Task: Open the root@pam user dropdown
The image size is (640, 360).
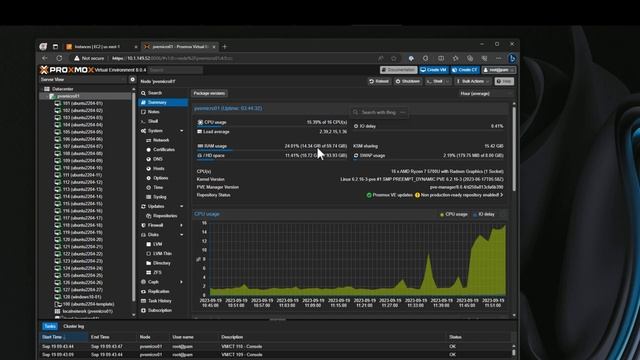Action: tap(498, 70)
